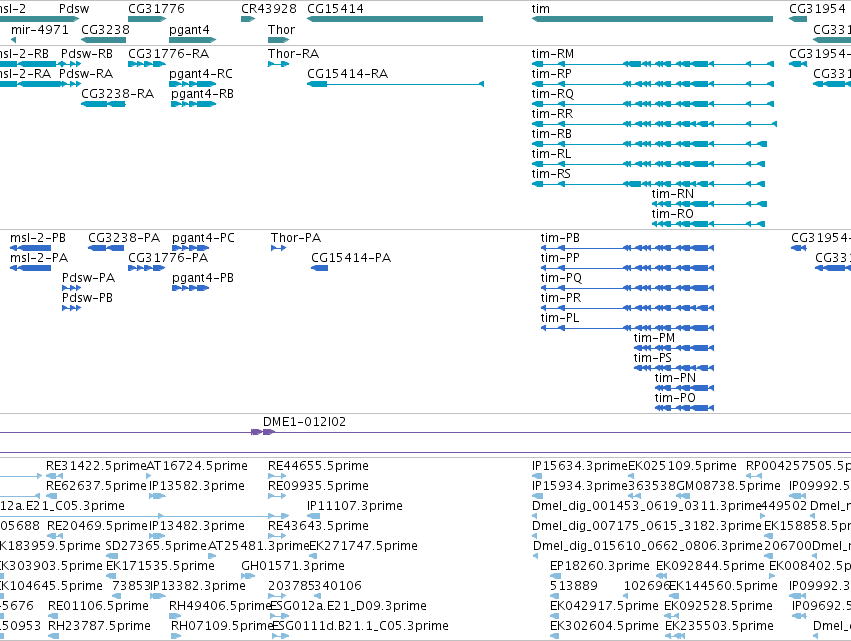Select protein tim-PS
This screenshot has height=641, width=851.
[x=674, y=368]
